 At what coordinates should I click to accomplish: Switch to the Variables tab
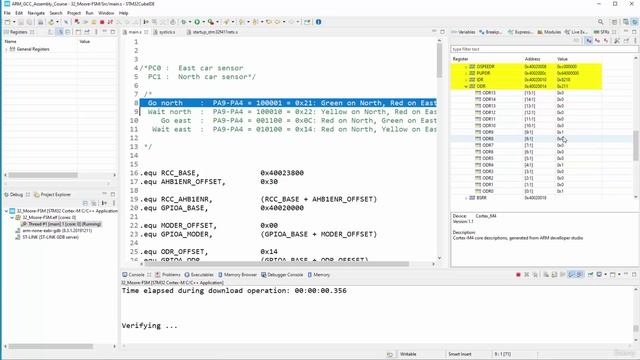click(x=463, y=32)
